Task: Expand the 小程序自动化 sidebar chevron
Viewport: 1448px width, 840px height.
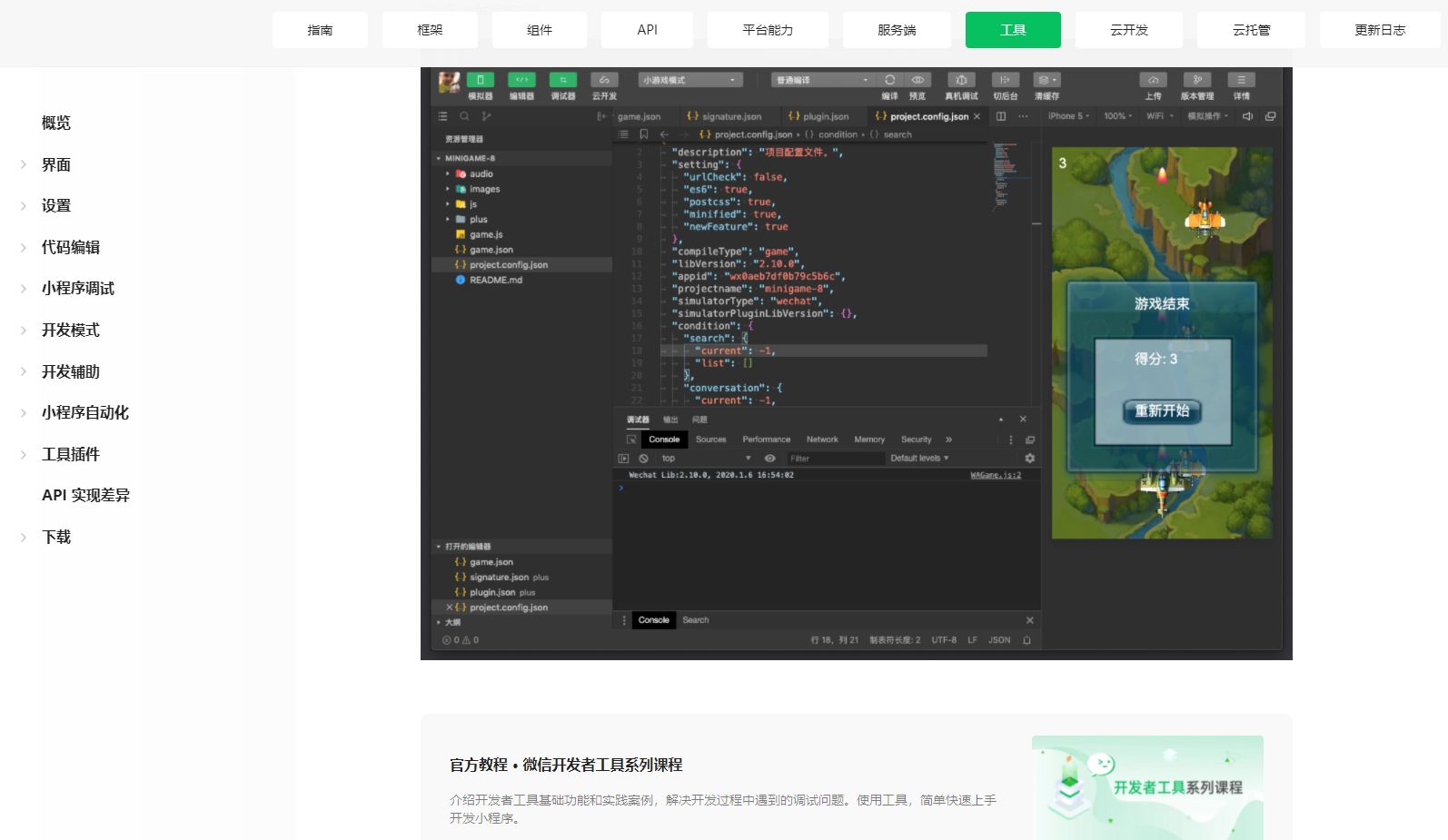Action: click(24, 413)
